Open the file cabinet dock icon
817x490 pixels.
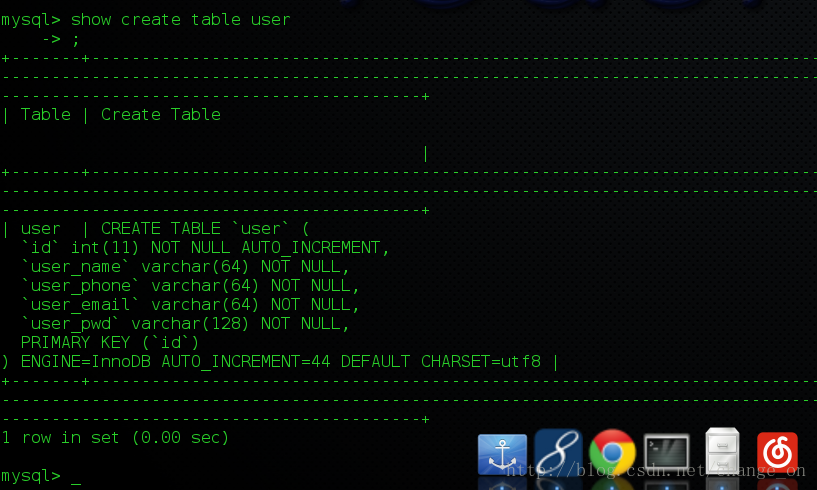point(722,451)
